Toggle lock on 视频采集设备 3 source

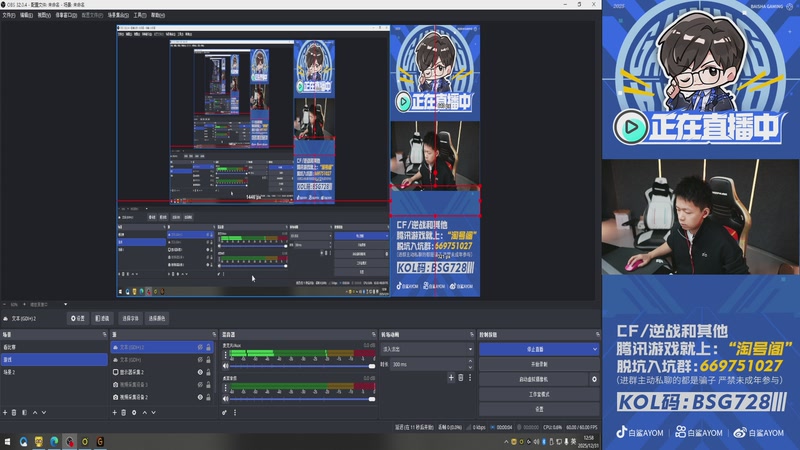pos(208,384)
